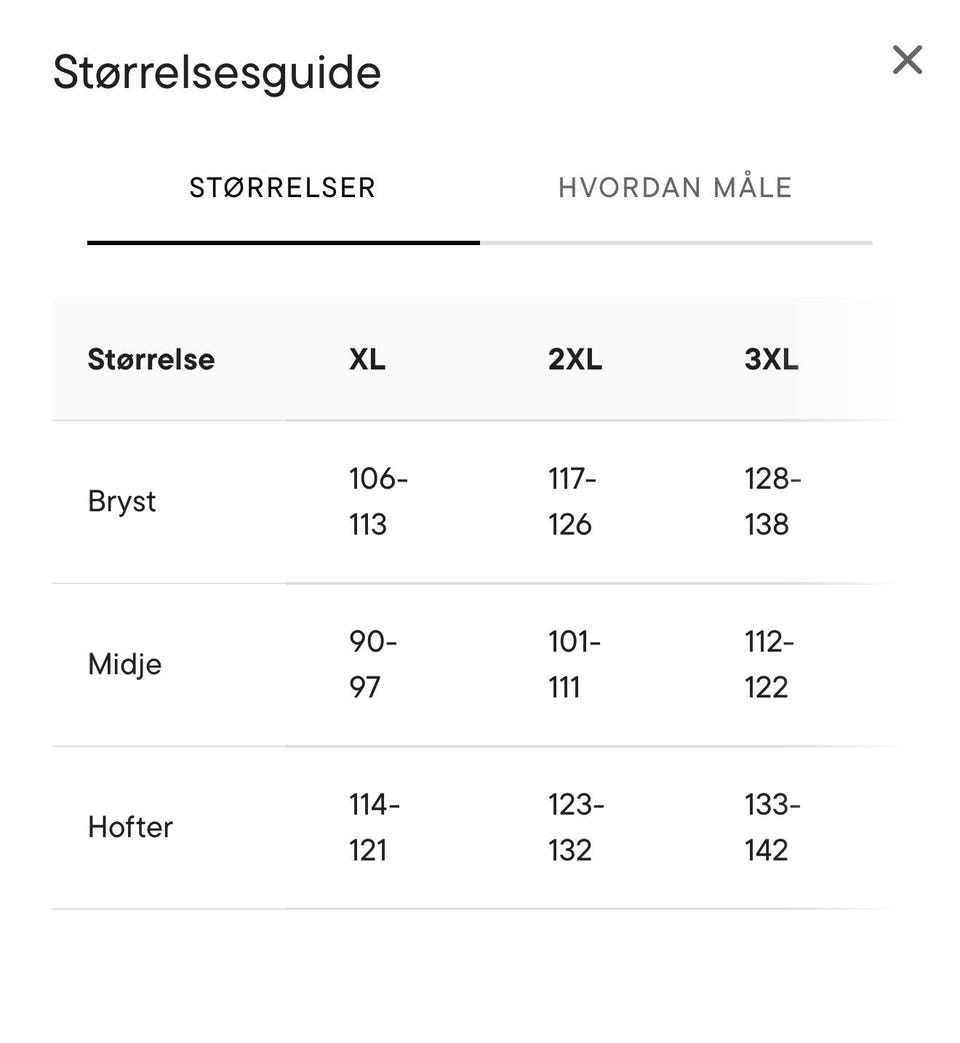Select the 2XL column header
Image resolution: width=960 pixels, height=1043 pixels.
point(575,359)
